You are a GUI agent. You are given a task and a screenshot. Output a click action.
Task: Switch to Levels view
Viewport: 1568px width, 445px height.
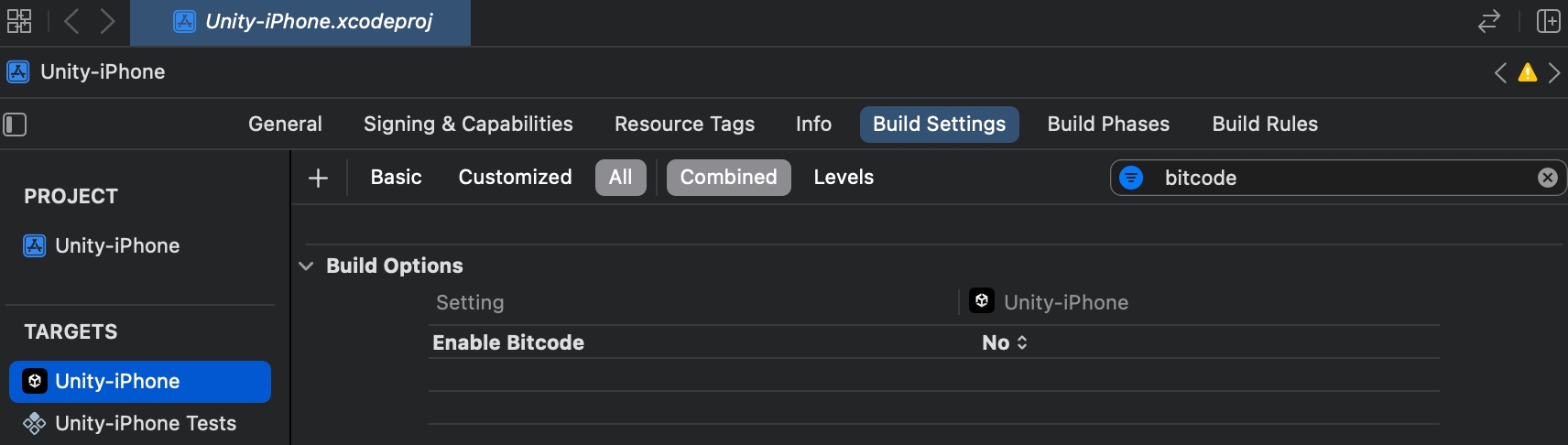pyautogui.click(x=844, y=178)
